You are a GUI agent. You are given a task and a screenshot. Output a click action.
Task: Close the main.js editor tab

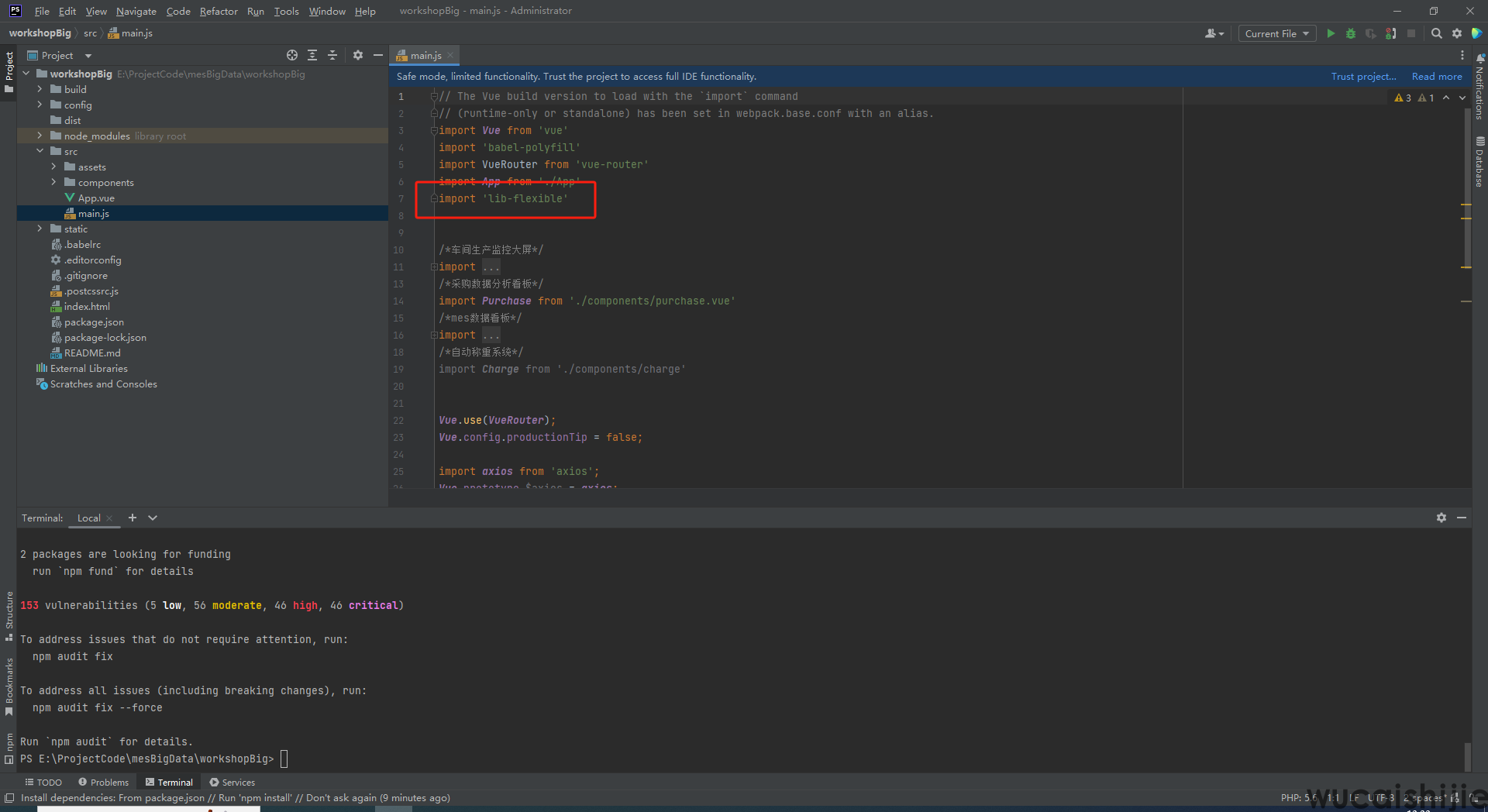click(x=450, y=55)
